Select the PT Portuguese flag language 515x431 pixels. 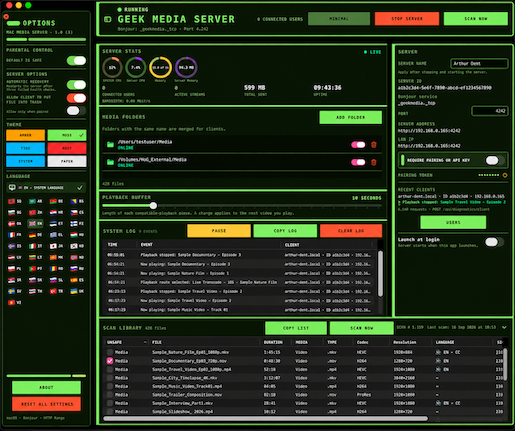pos(36,268)
